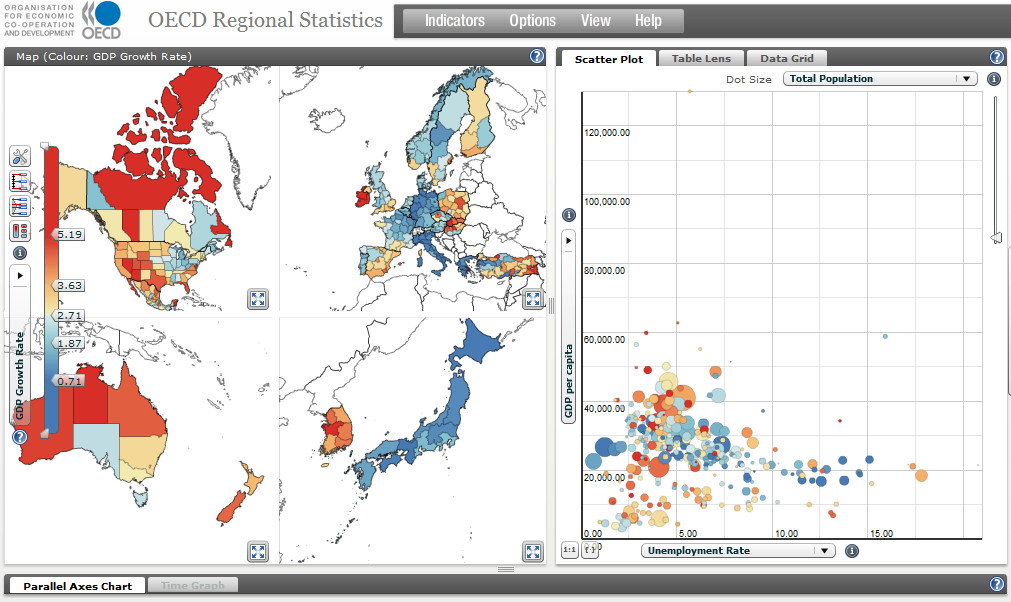Click the orange bubble near 15.00 unemployment
This screenshot has width=1011, height=602.
tap(921, 476)
